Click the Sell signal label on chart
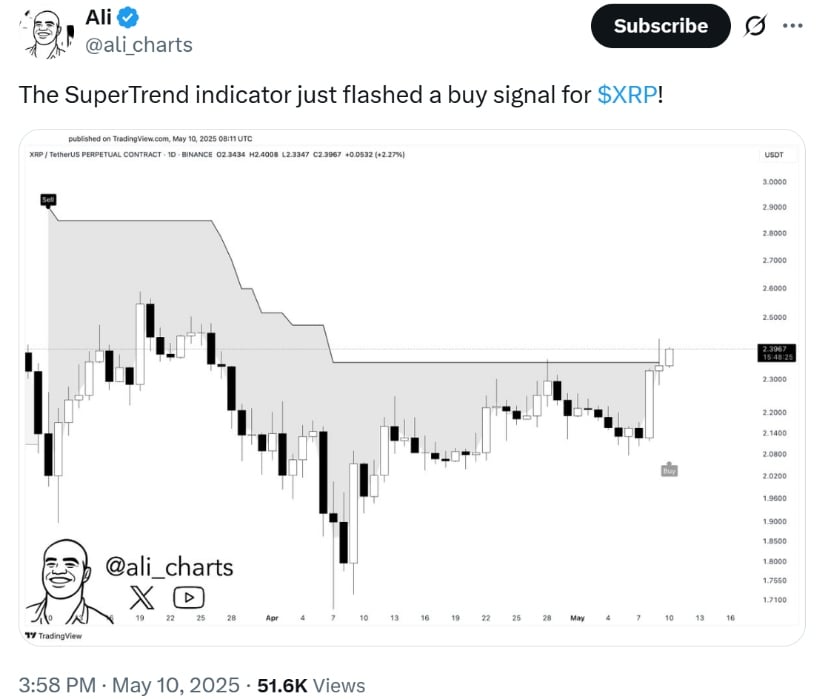This screenshot has height=699, width=825. 48,200
